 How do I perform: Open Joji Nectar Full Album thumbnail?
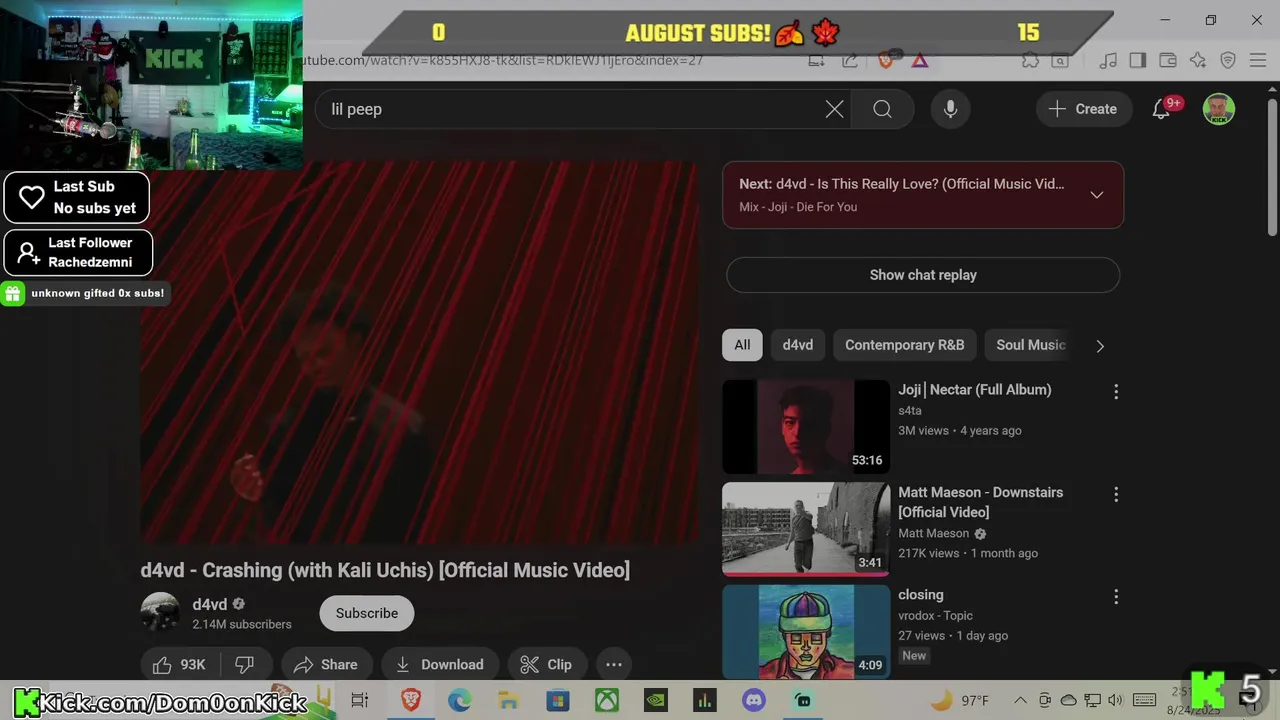click(806, 426)
